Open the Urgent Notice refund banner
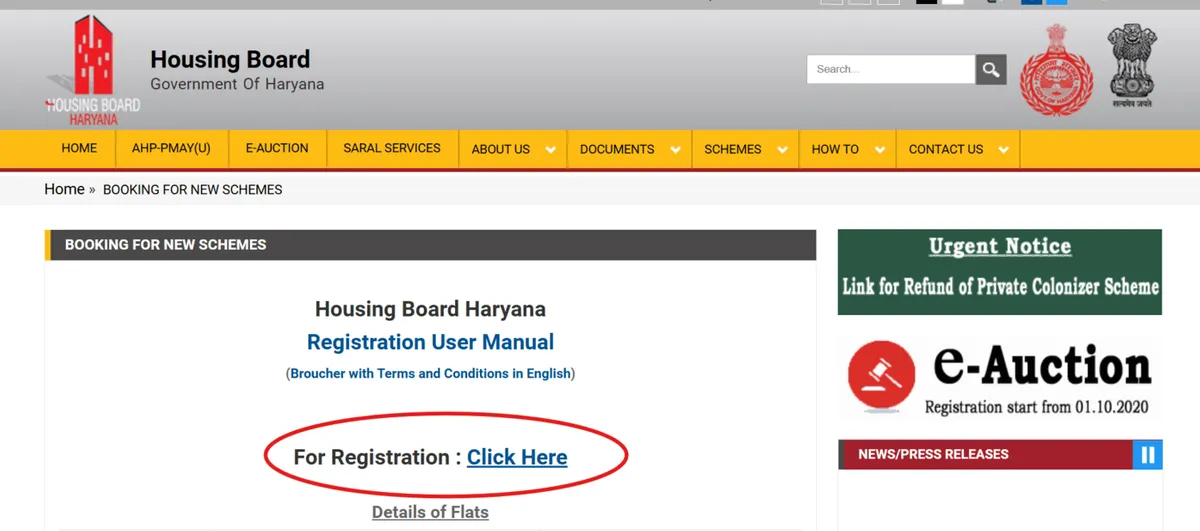The width and height of the screenshot is (1200, 531). pos(1000,272)
